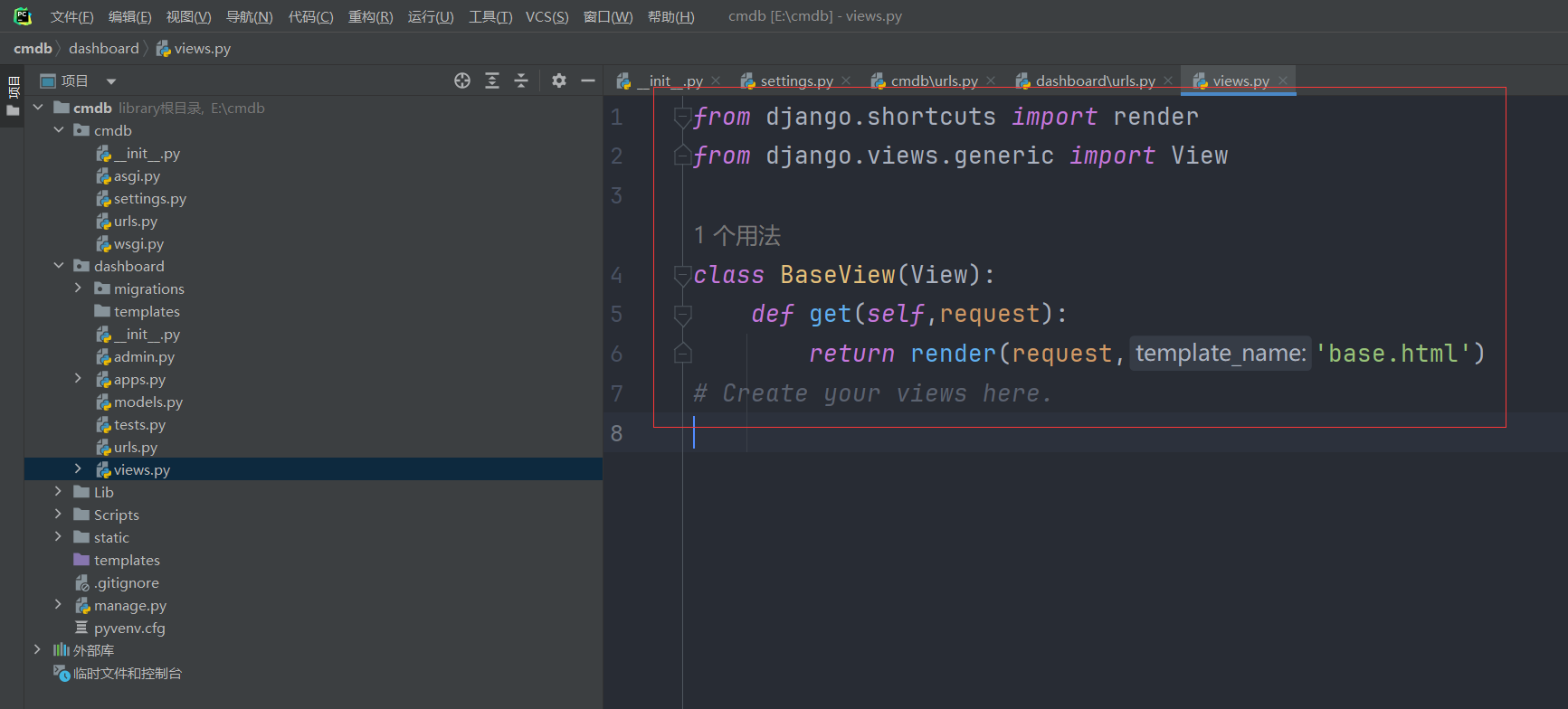
Task: Switch to the settings.py editor tab
Action: [x=796, y=80]
